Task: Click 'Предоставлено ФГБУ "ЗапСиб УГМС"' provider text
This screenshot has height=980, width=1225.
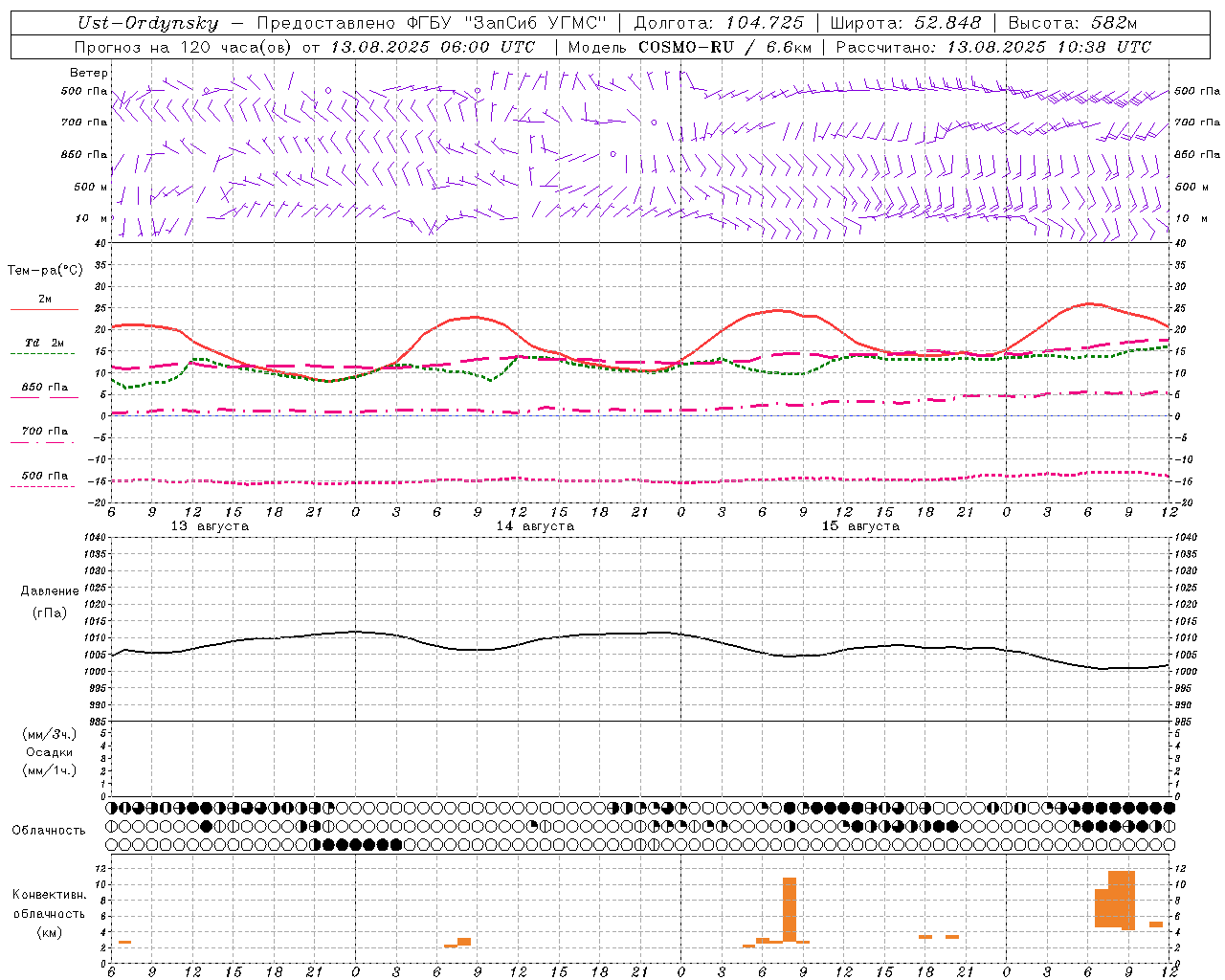Action: (x=433, y=24)
